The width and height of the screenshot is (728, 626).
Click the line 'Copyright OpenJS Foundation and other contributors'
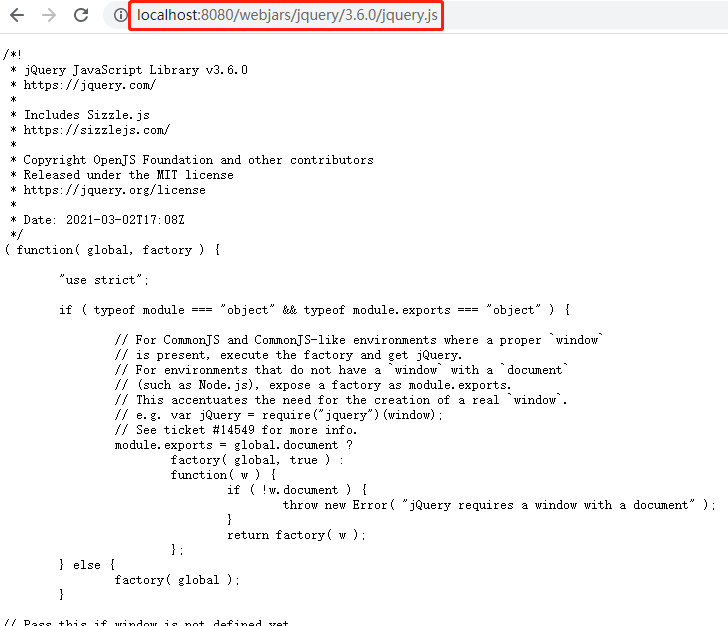coord(199,160)
